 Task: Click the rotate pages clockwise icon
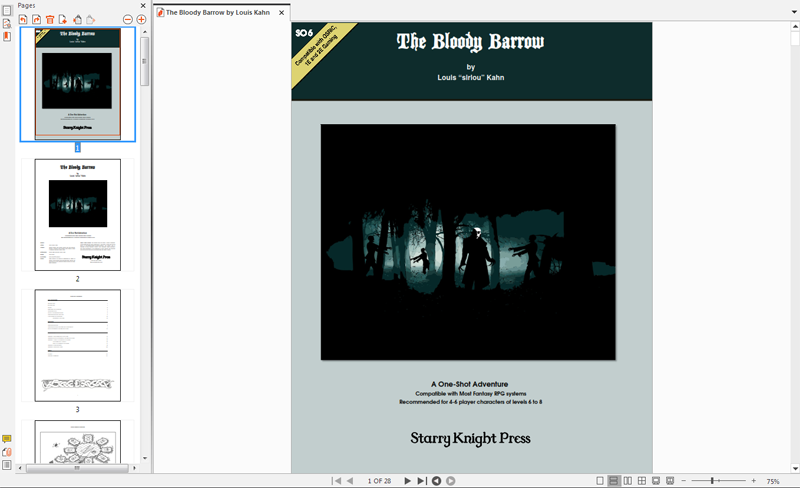click(x=36, y=19)
